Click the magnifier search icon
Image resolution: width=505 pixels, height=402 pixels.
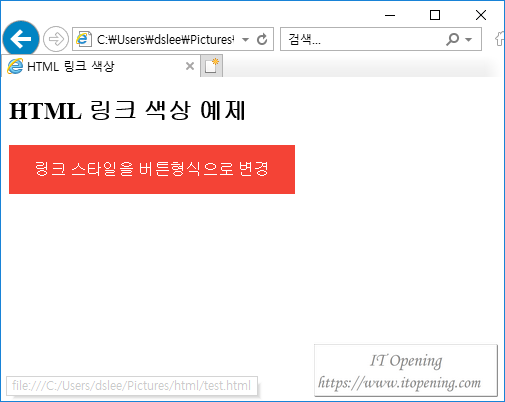452,39
